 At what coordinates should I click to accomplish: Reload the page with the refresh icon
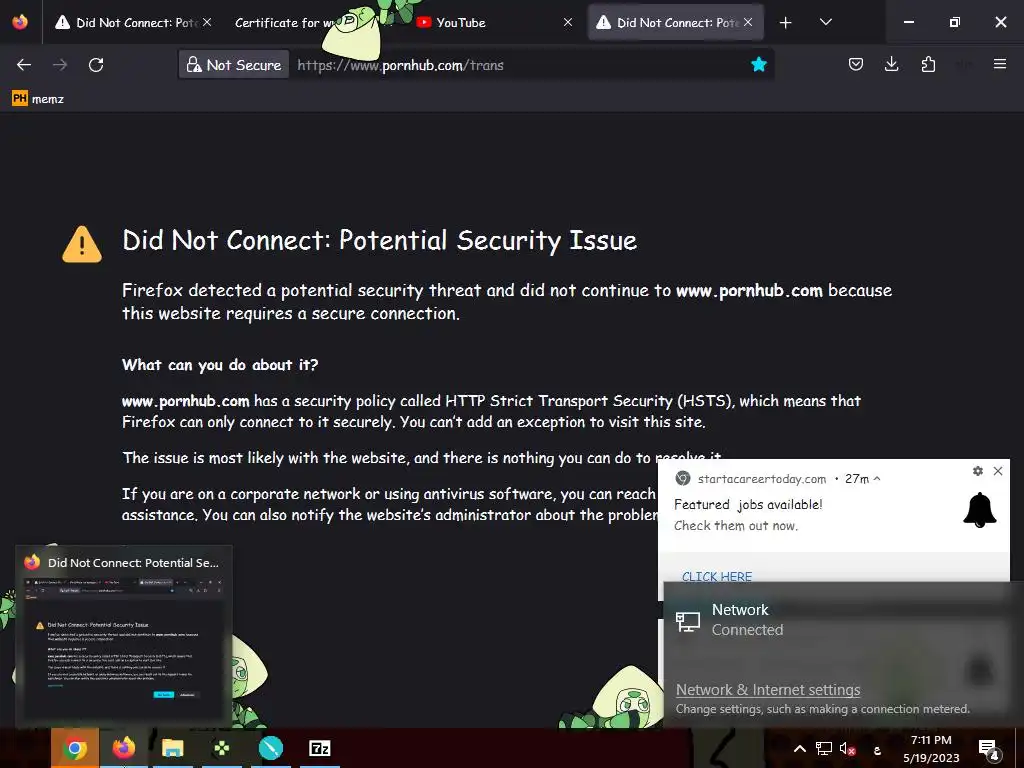pos(96,65)
